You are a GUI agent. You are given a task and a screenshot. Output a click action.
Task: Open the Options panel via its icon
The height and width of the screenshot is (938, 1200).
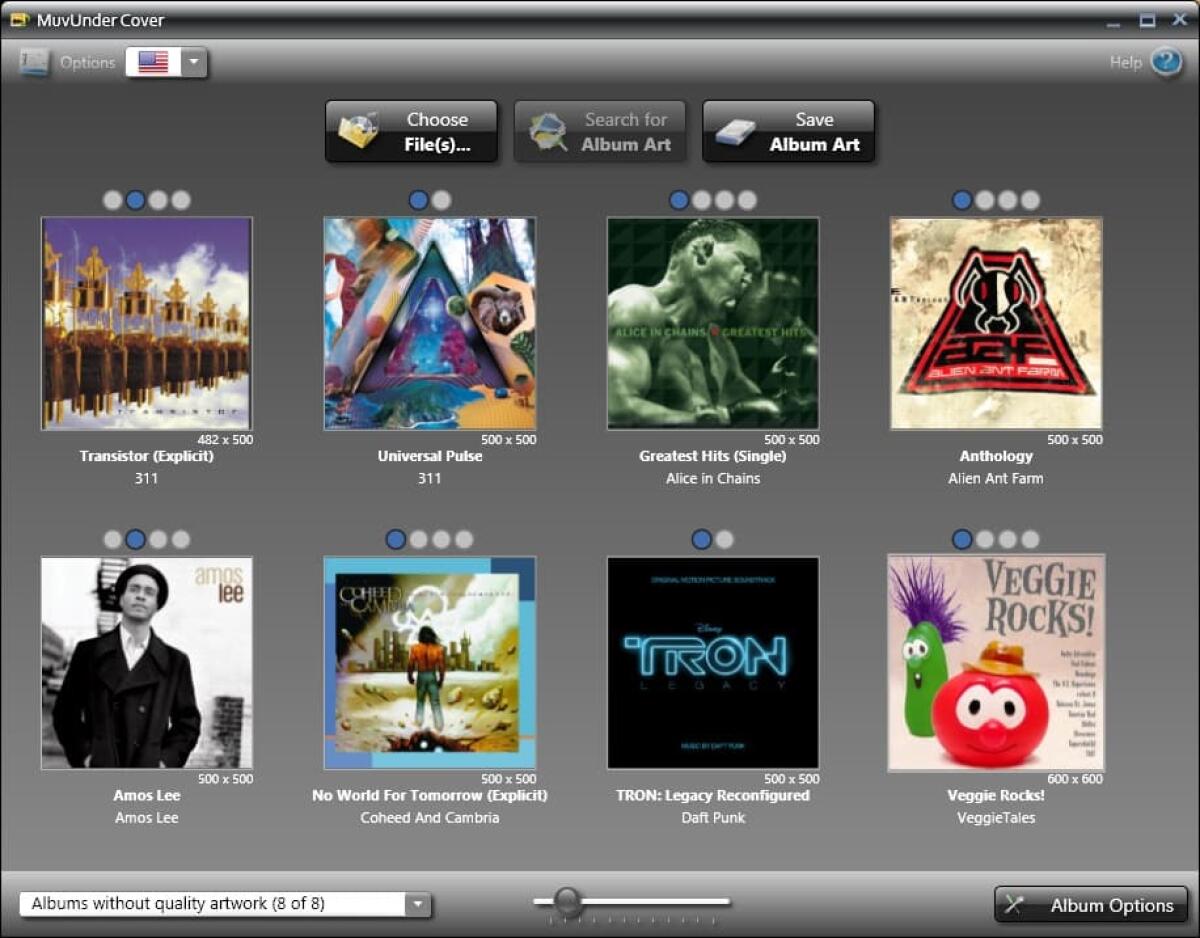click(33, 62)
